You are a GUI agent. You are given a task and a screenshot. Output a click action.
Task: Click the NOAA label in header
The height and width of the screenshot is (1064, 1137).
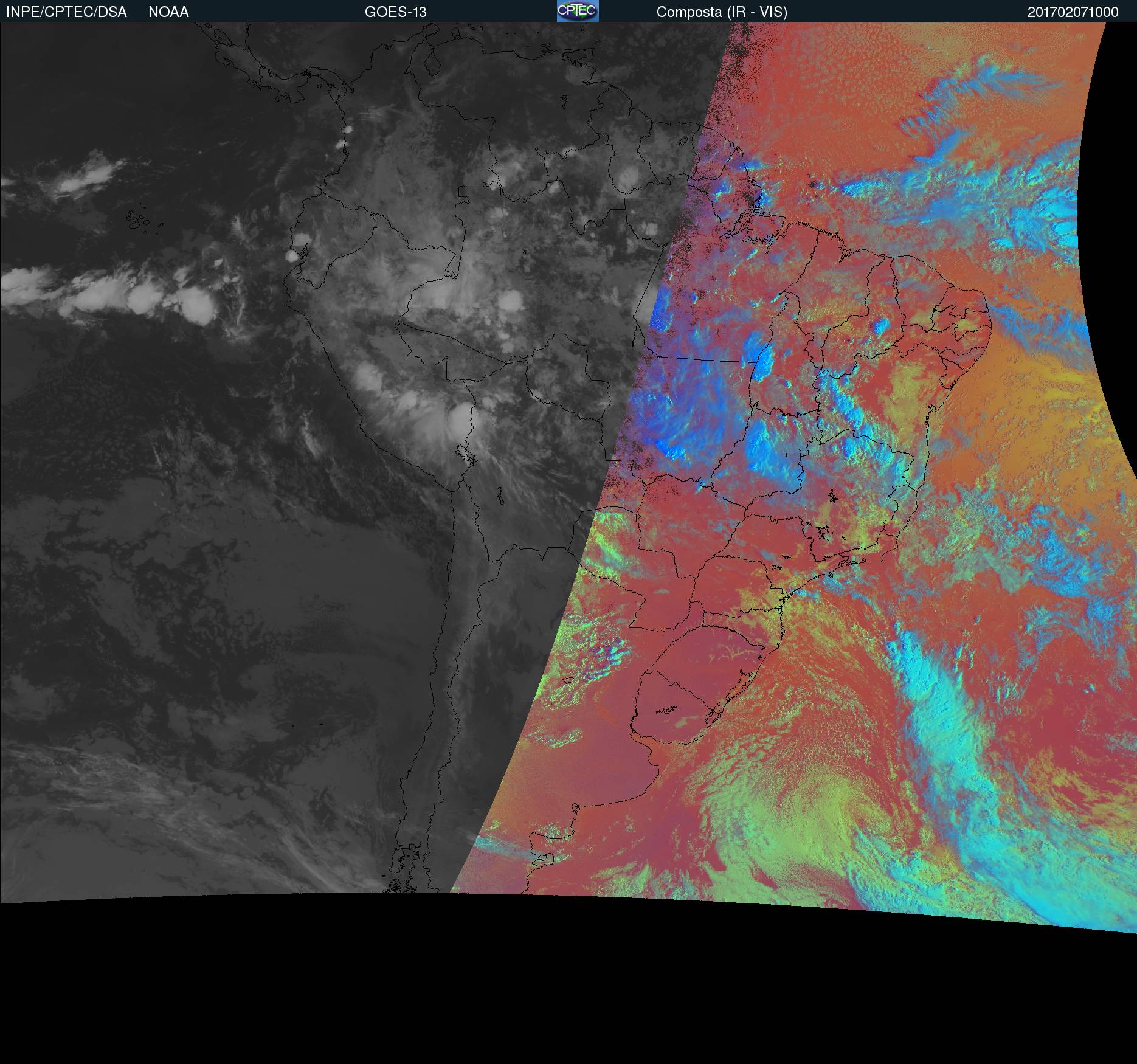pyautogui.click(x=168, y=12)
